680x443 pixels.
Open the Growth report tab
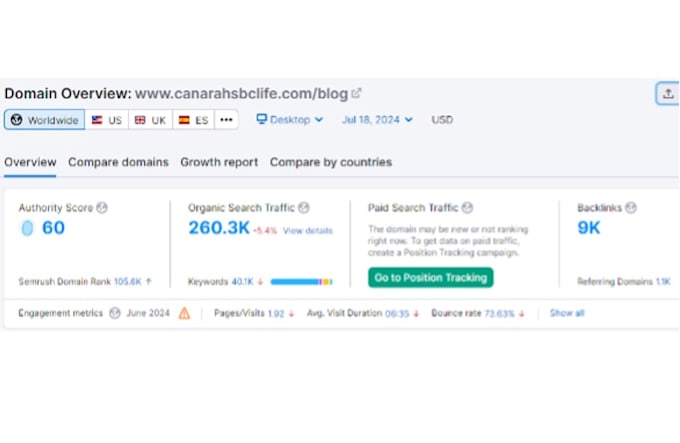(219, 162)
